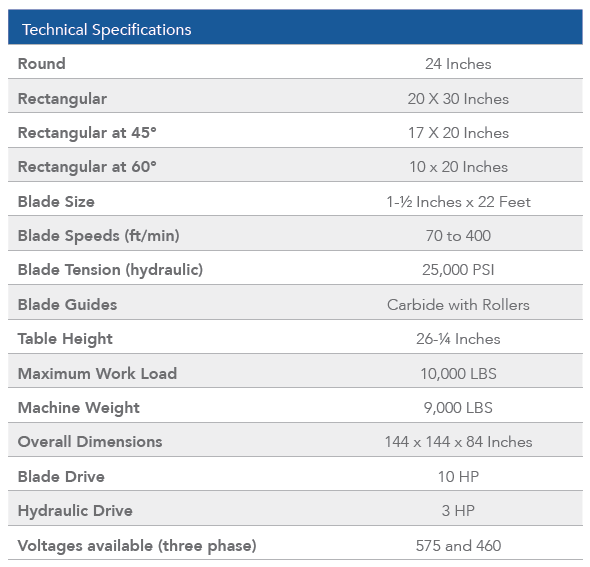Screen dimensions: 590x567
Task: Select the Rectangular at 45° label
Action: click(x=87, y=133)
